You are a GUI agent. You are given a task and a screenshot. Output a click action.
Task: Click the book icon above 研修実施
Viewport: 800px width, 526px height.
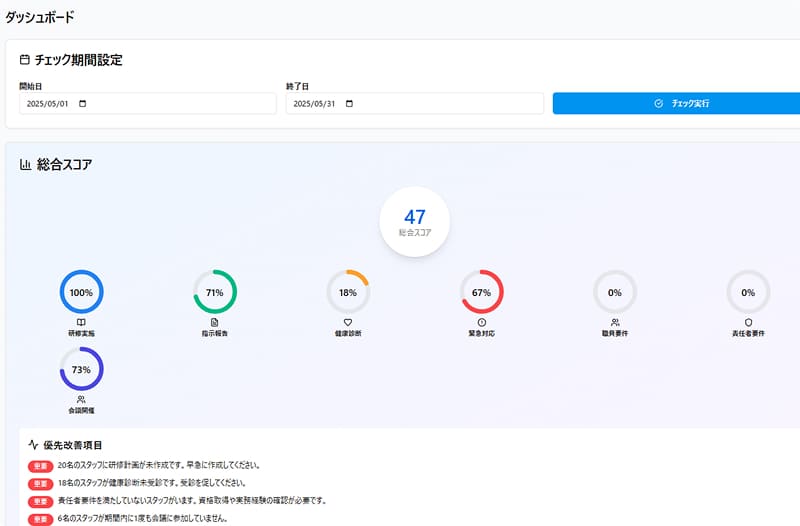tap(81, 322)
